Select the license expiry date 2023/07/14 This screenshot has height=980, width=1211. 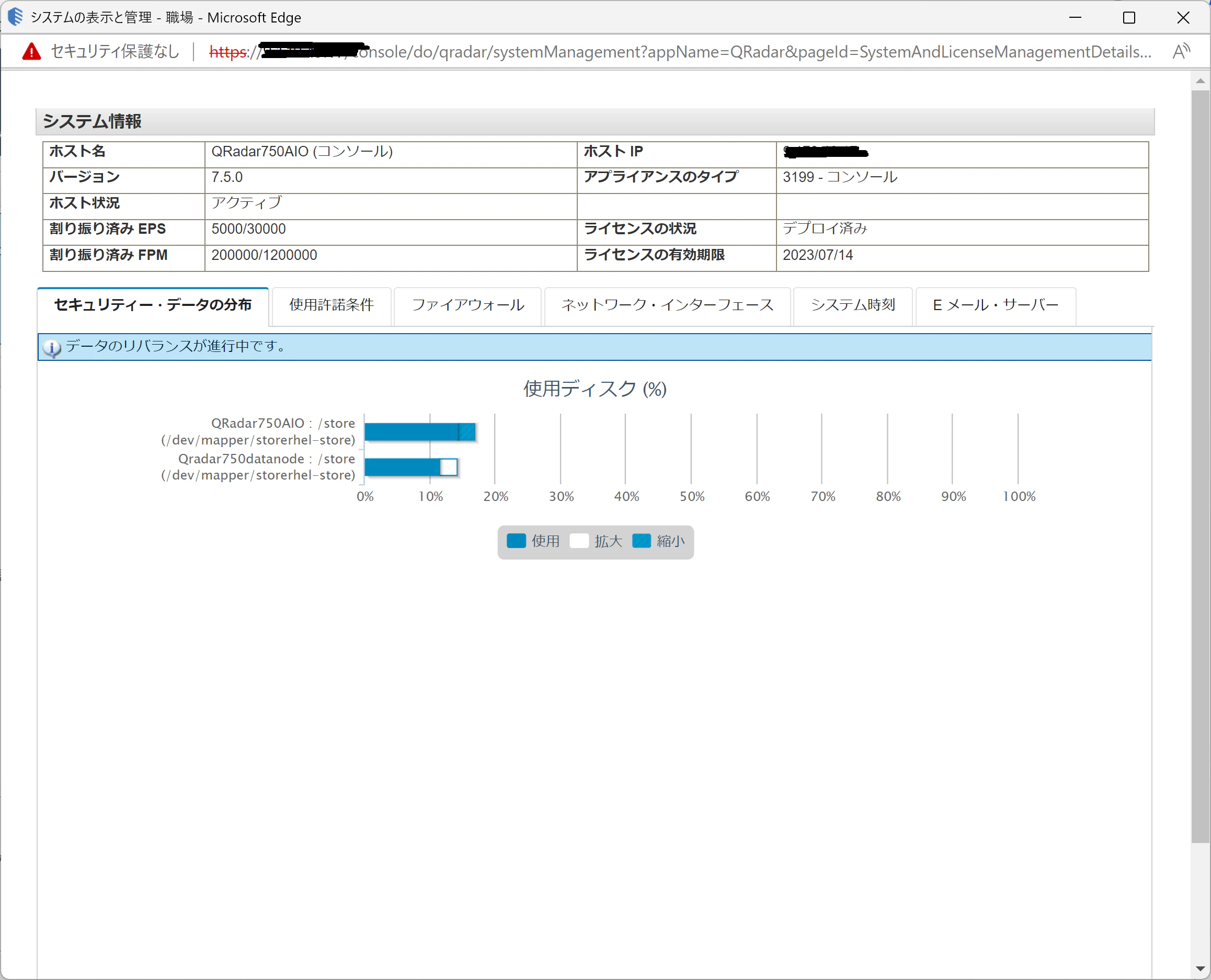pos(818,255)
